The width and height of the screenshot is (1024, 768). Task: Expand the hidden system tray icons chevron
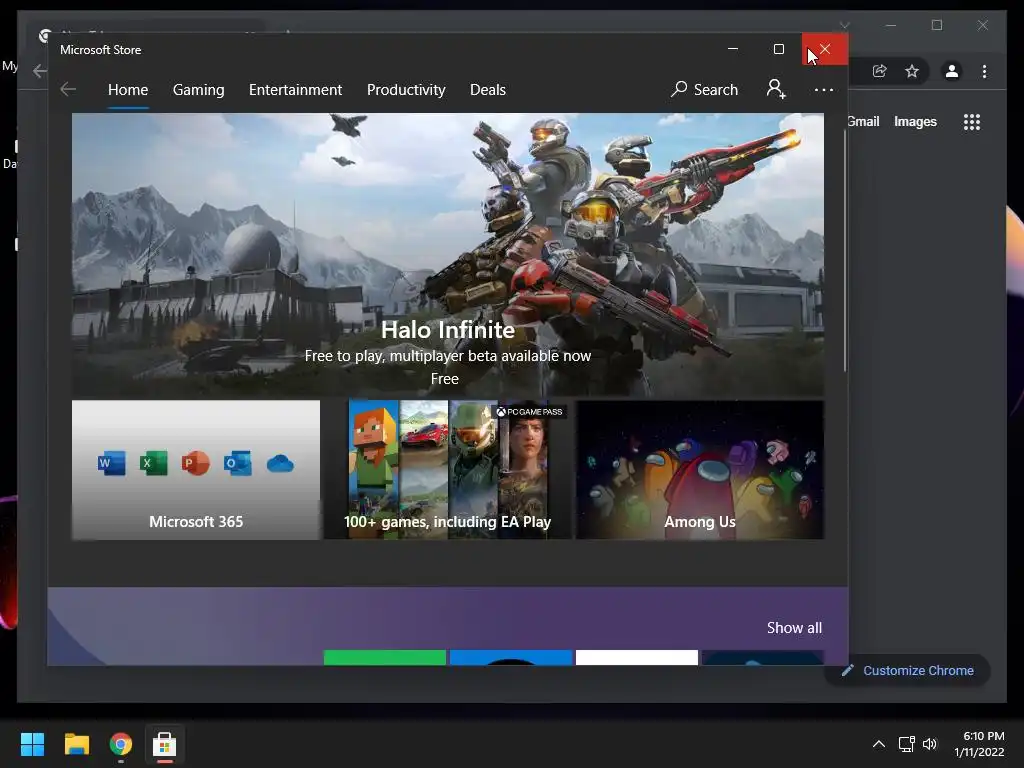click(879, 744)
